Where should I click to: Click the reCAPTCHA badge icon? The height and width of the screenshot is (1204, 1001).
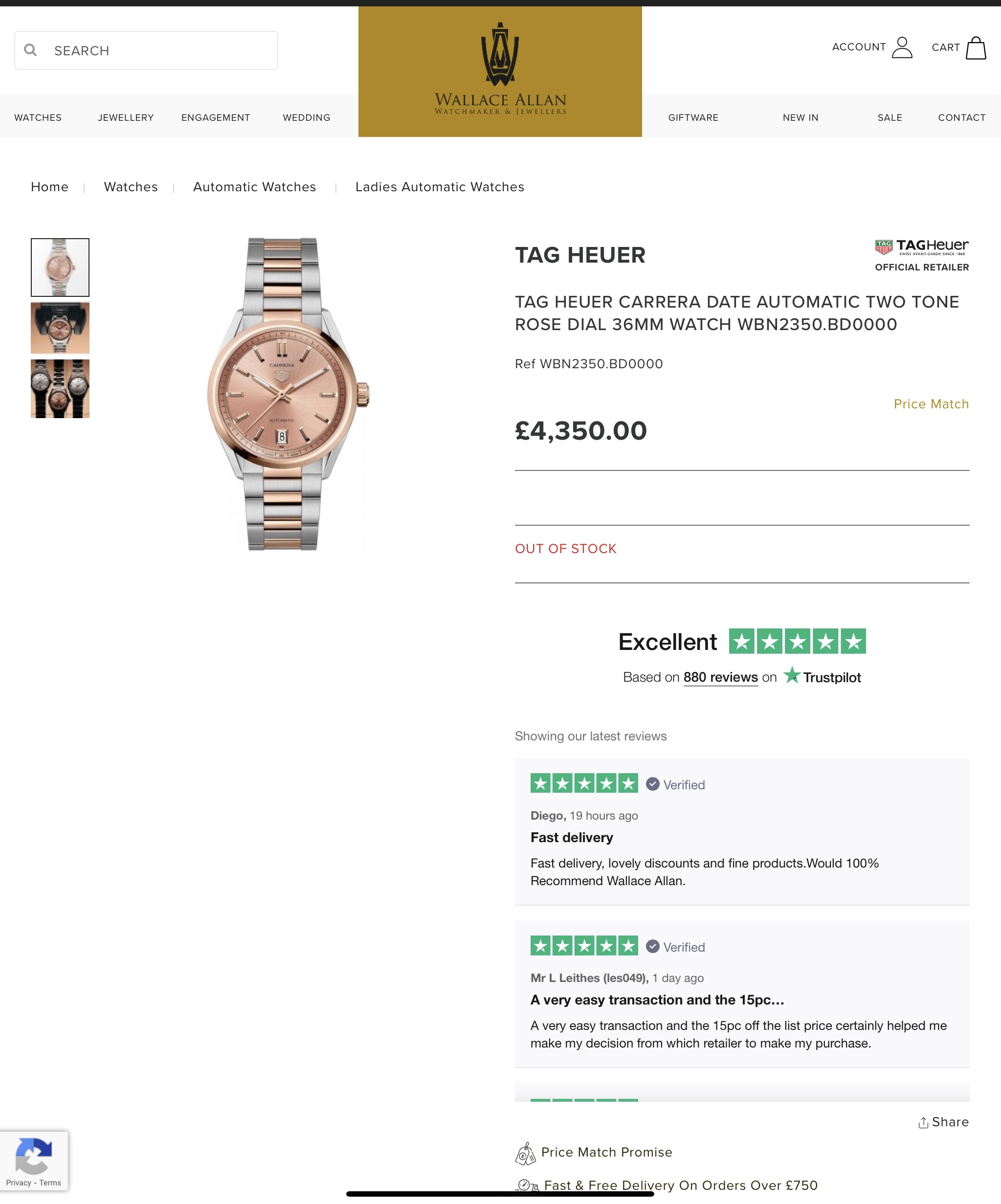34,1156
